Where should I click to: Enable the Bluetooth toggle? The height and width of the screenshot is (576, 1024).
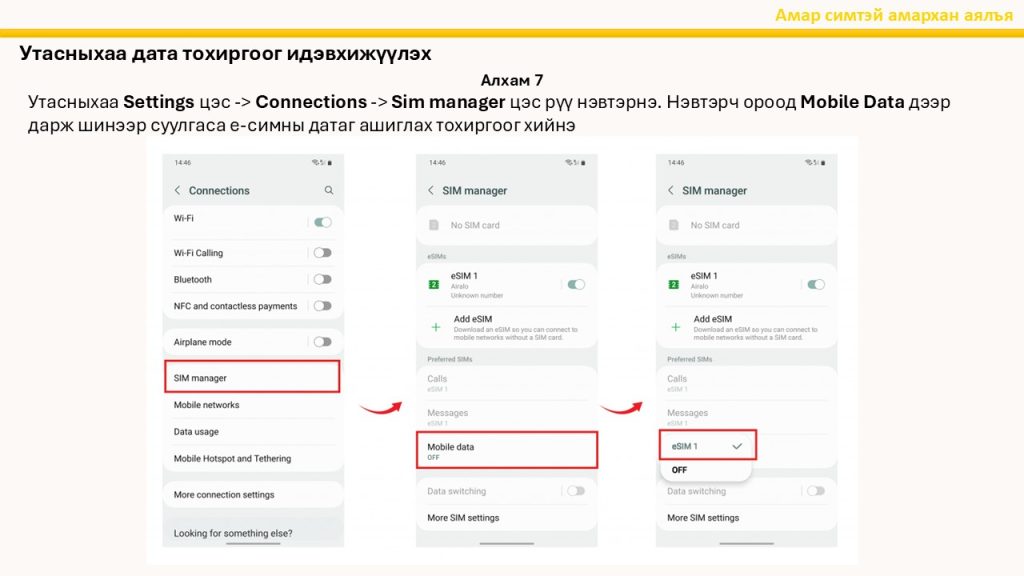(322, 279)
